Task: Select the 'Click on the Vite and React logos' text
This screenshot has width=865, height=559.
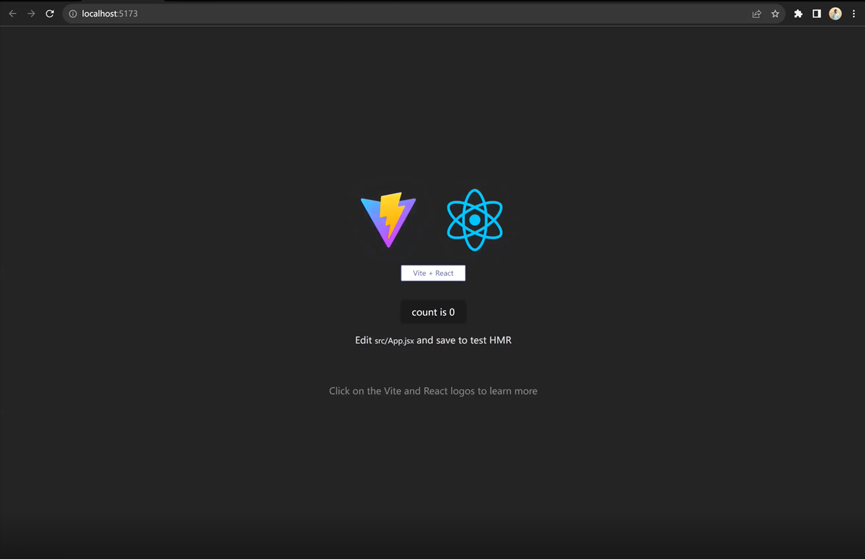Action: (x=433, y=391)
